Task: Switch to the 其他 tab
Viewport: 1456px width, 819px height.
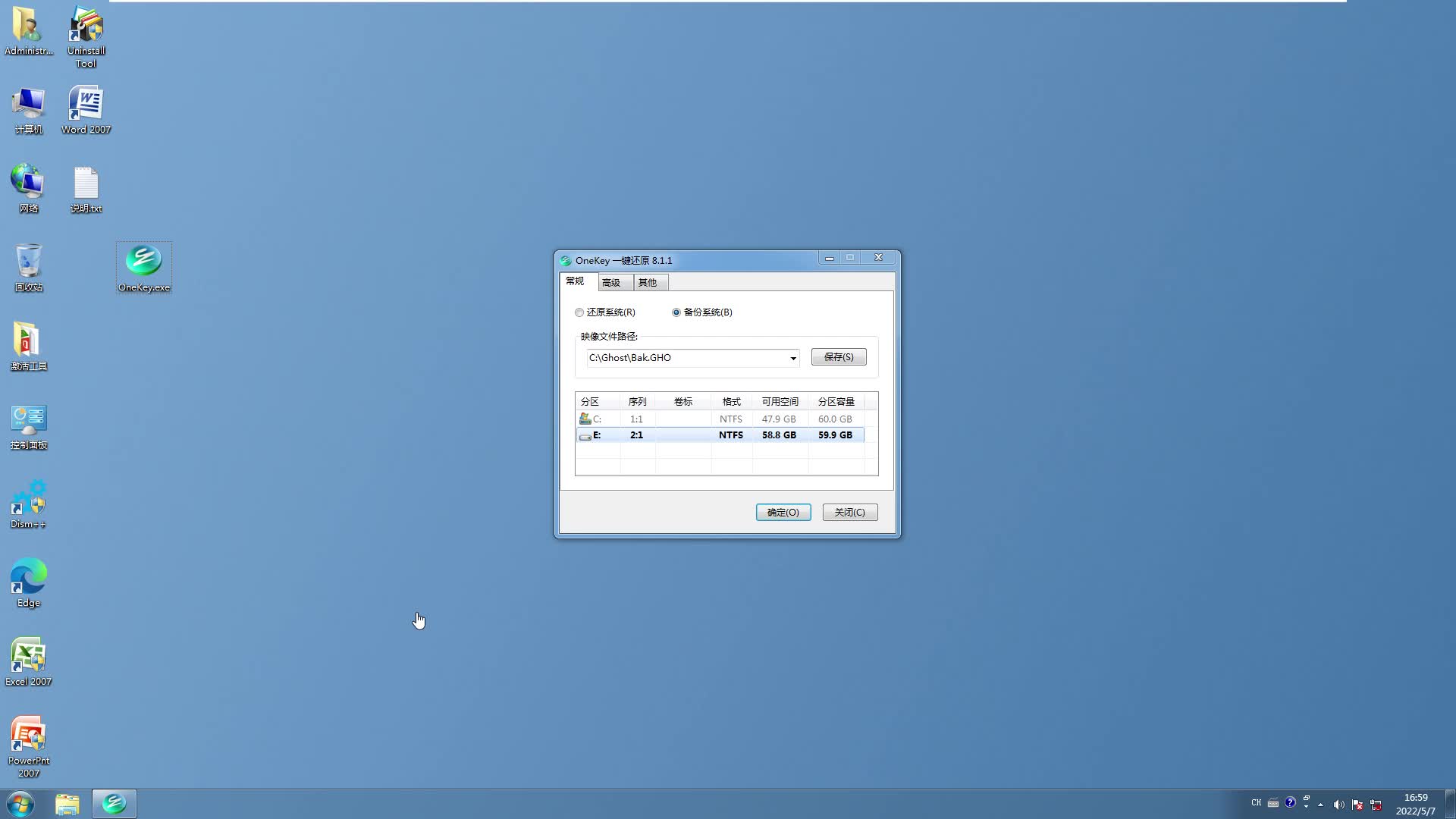Action: coord(648,281)
